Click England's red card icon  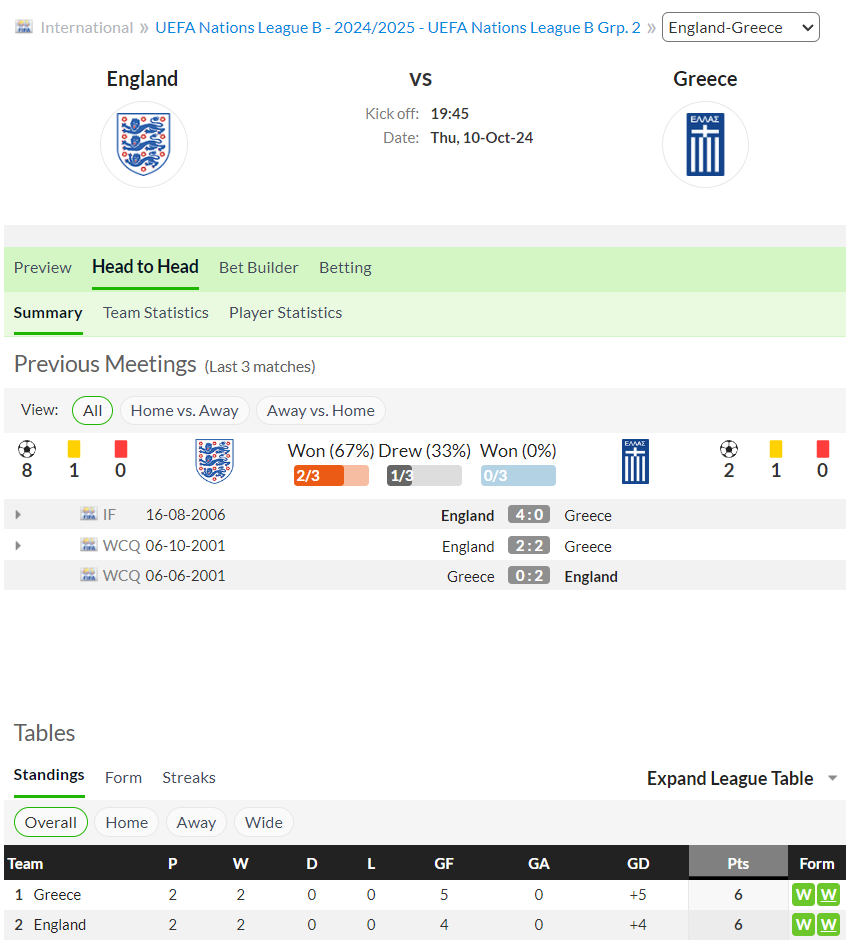pyautogui.click(x=121, y=449)
